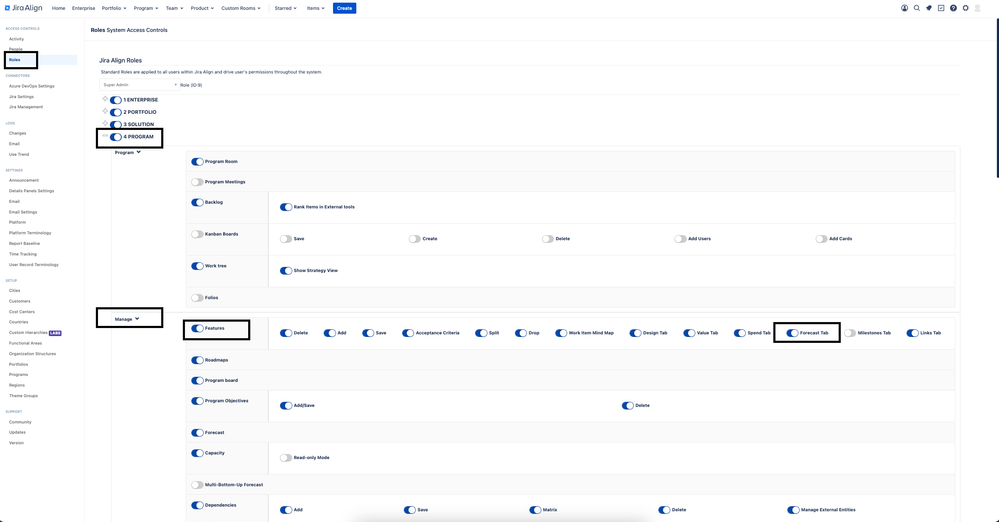Disable the Program Room toggle

(198, 162)
